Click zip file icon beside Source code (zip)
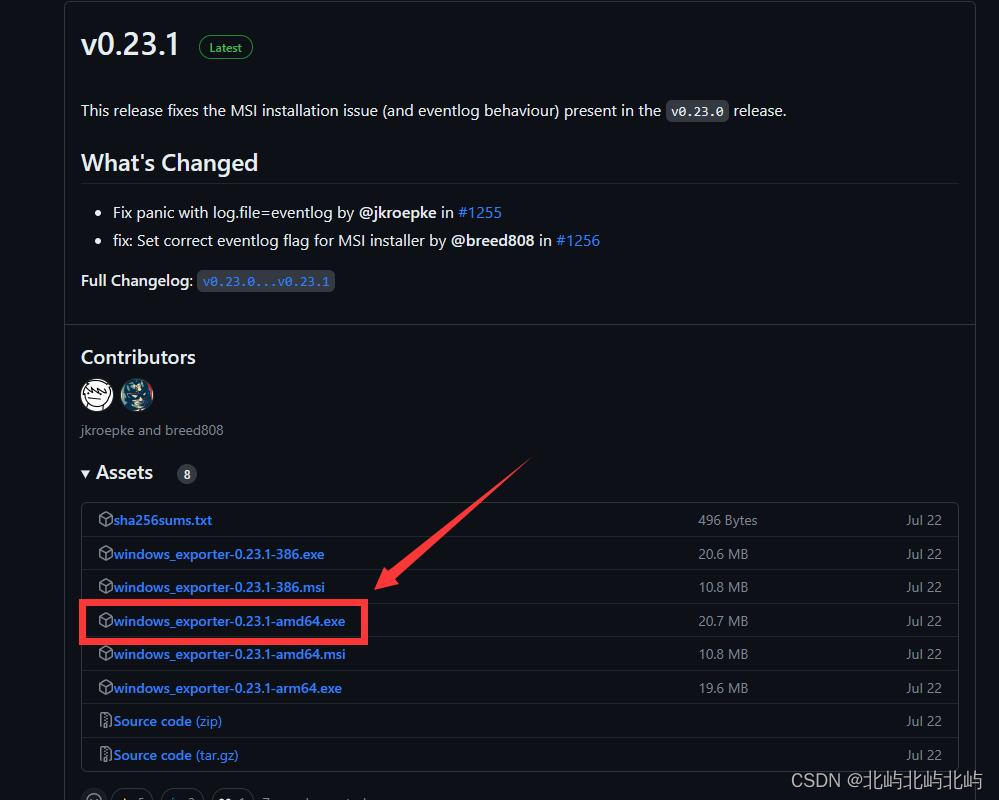This screenshot has width=999, height=800. [106, 720]
